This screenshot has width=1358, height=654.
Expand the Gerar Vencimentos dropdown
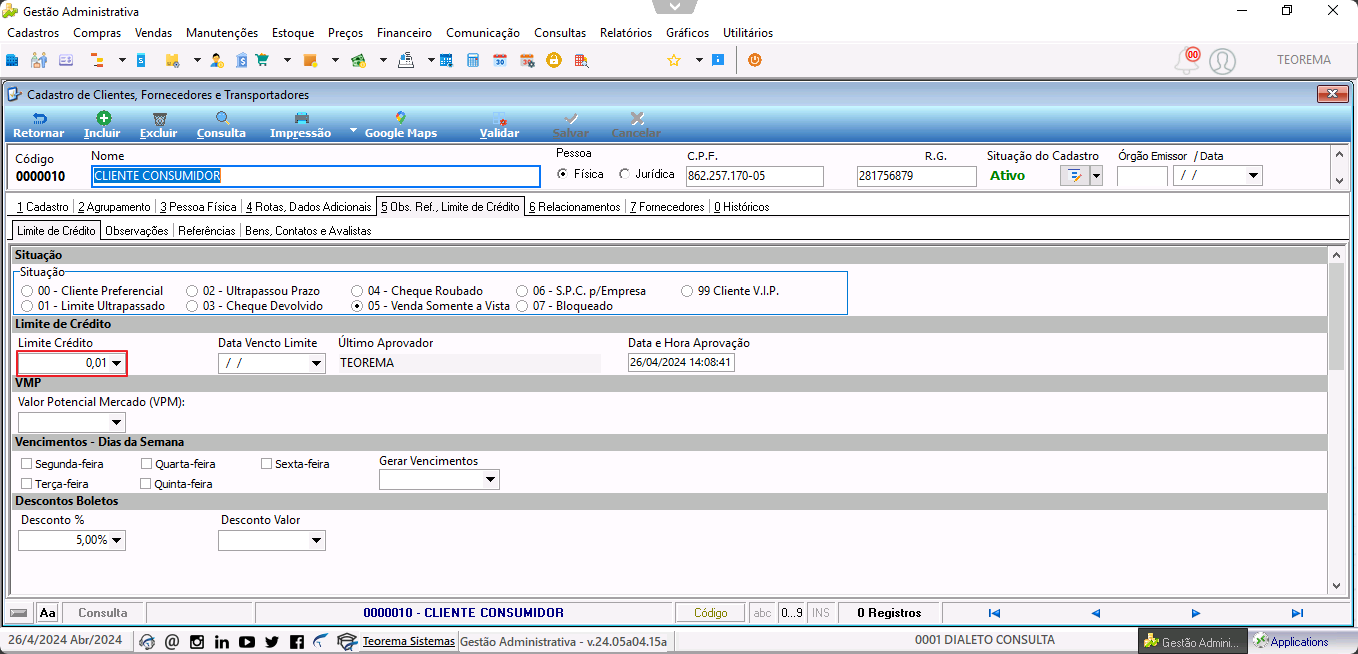[491, 480]
